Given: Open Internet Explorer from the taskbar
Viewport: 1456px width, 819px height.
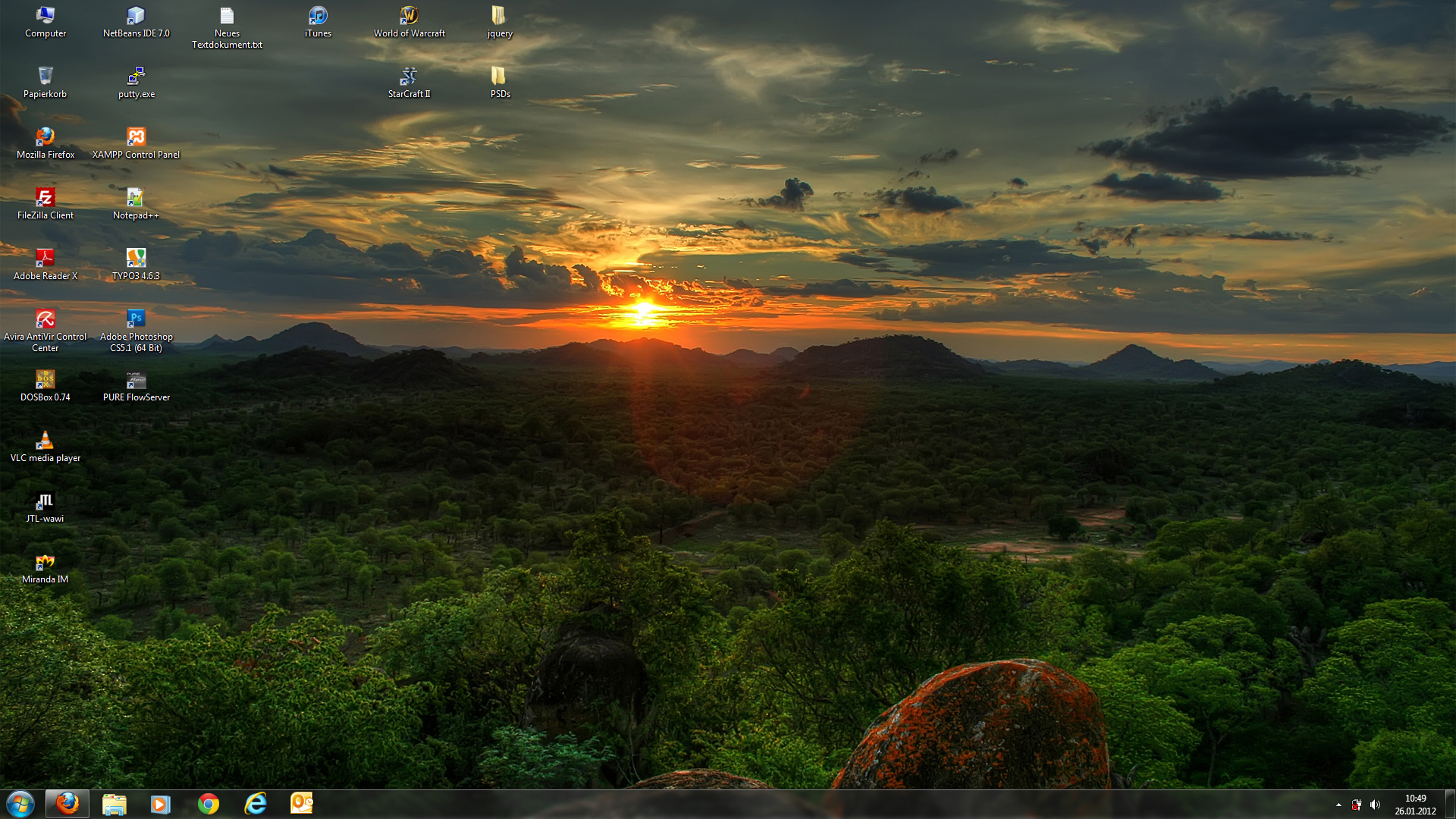Looking at the screenshot, I should pos(256,804).
